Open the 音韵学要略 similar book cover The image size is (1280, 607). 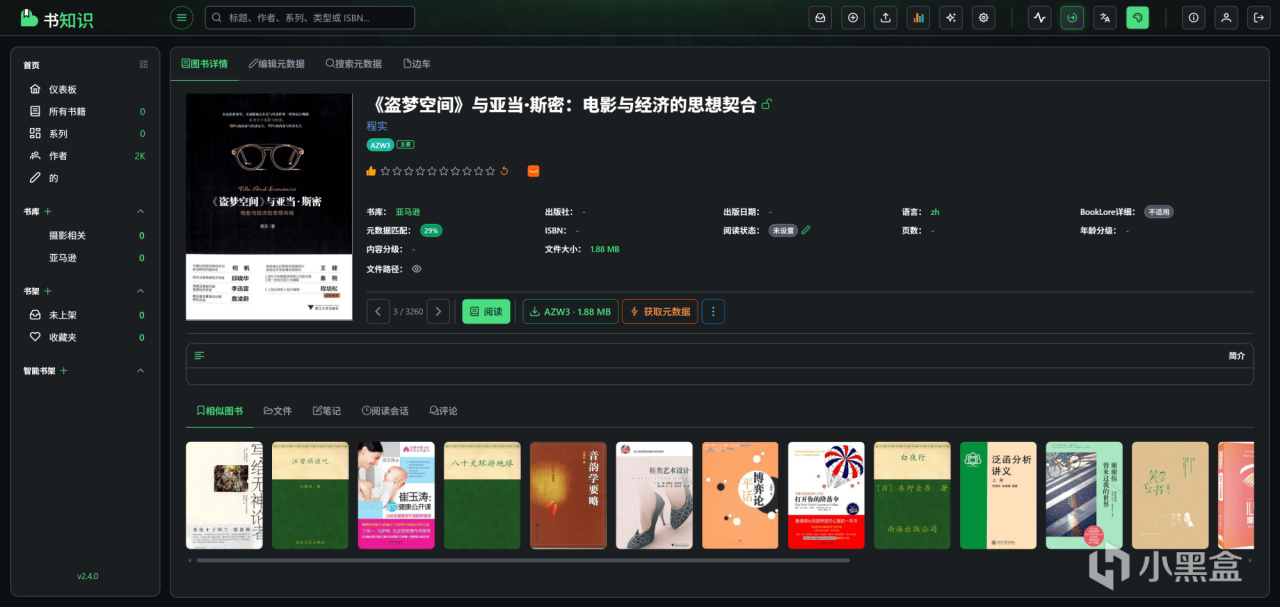click(x=568, y=495)
